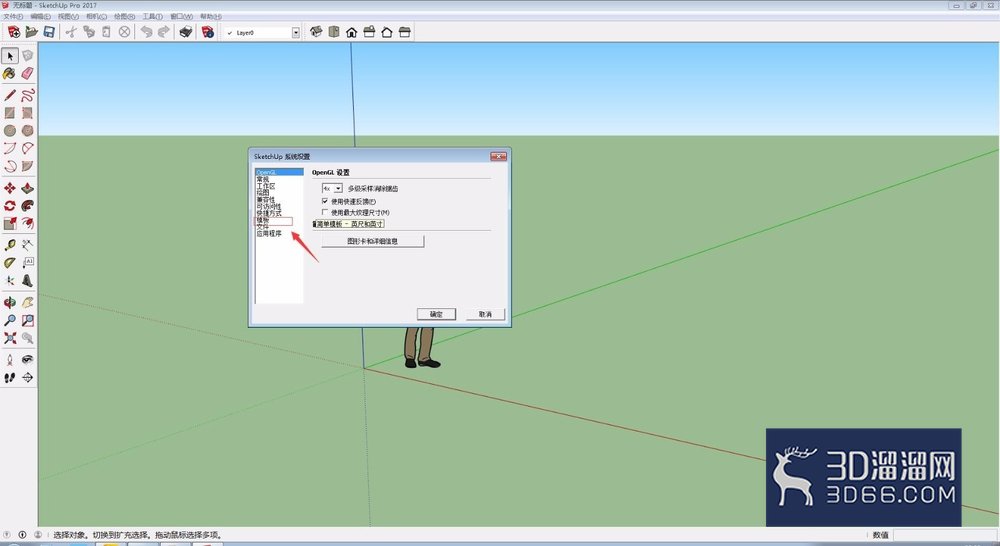
Task: Choose the Offset tool
Action: (x=27, y=223)
